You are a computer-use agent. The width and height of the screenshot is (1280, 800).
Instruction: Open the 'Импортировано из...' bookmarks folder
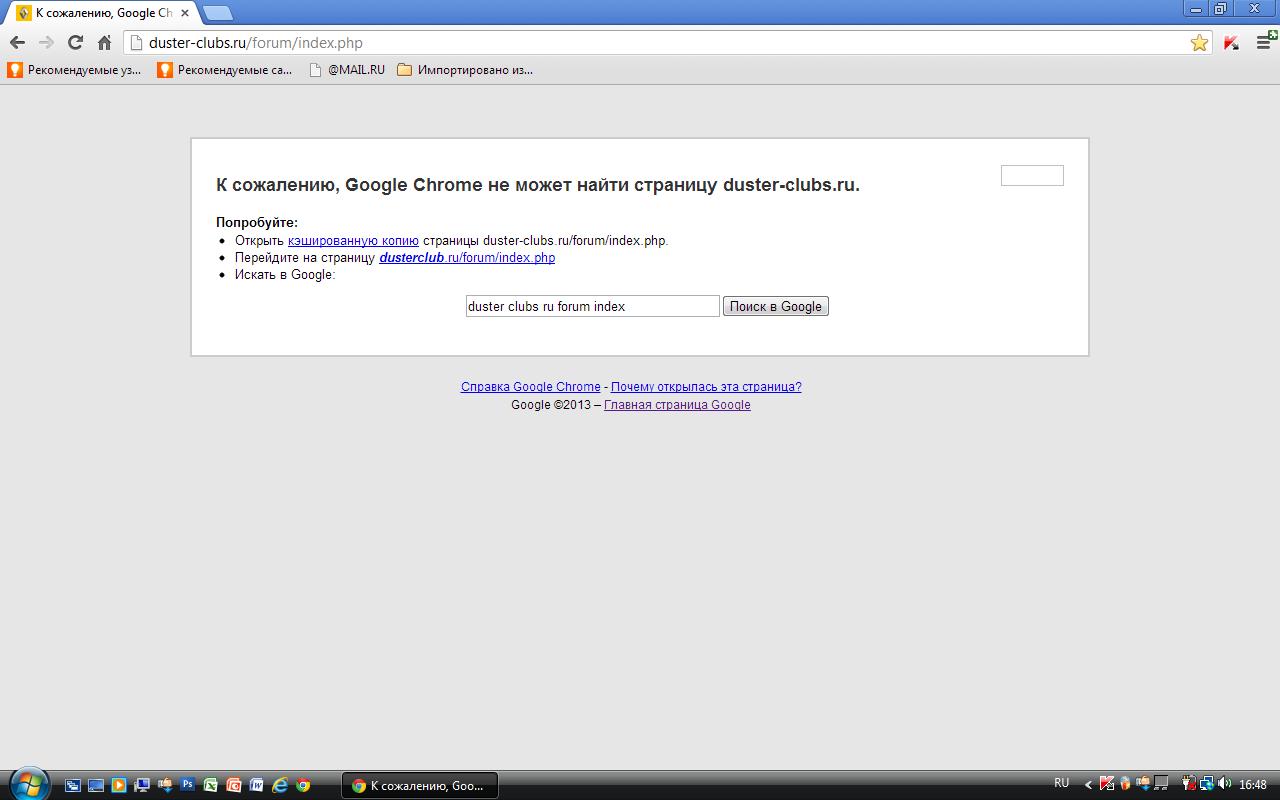pos(465,70)
